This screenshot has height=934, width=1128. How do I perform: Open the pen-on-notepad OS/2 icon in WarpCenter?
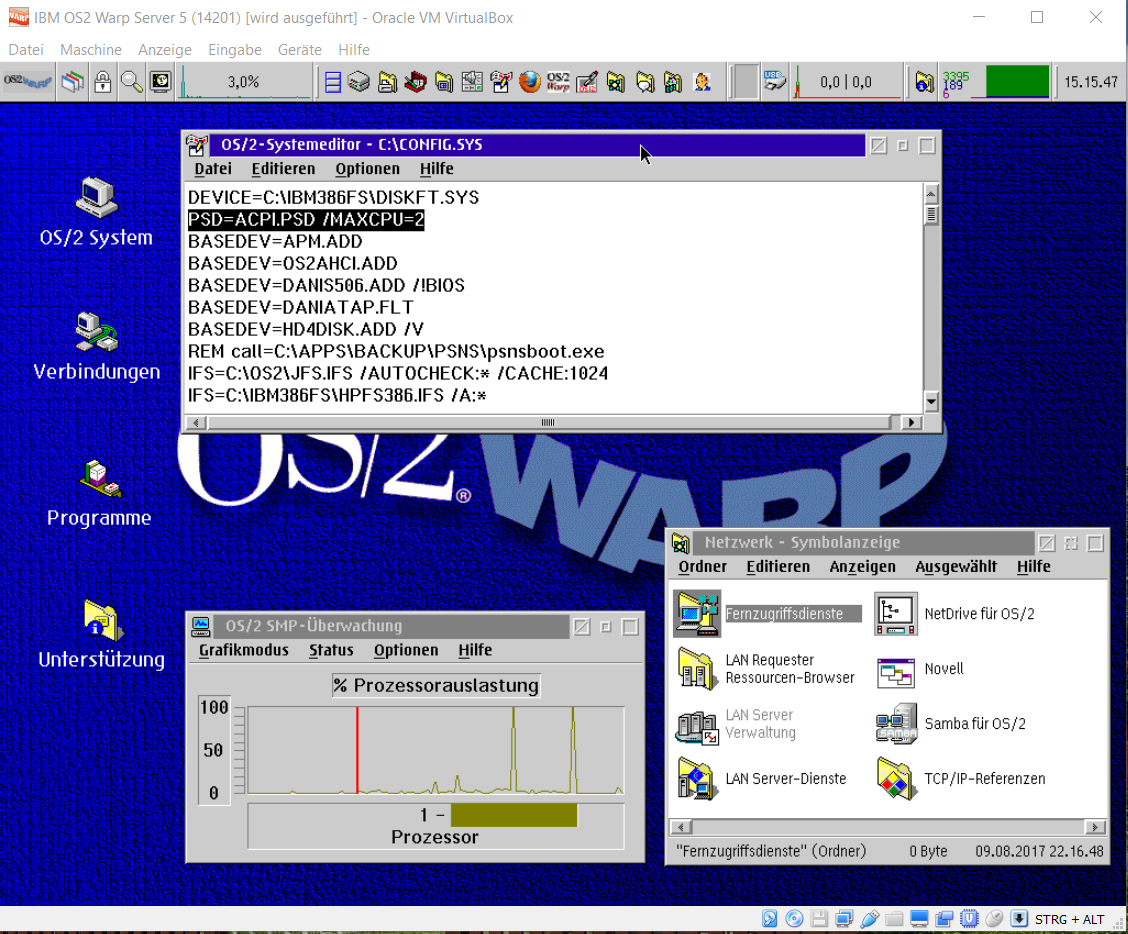pyautogui.click(x=587, y=82)
